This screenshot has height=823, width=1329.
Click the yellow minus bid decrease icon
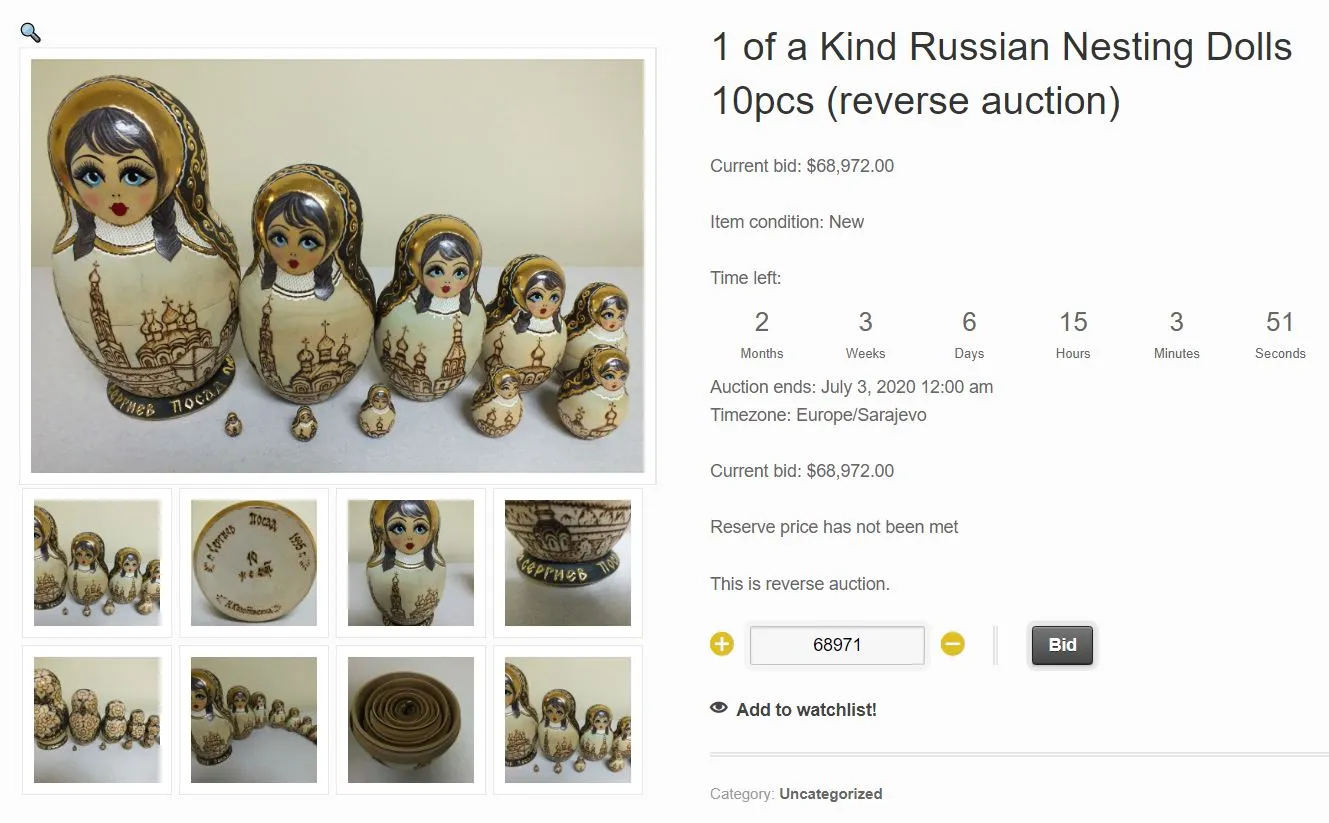point(953,644)
